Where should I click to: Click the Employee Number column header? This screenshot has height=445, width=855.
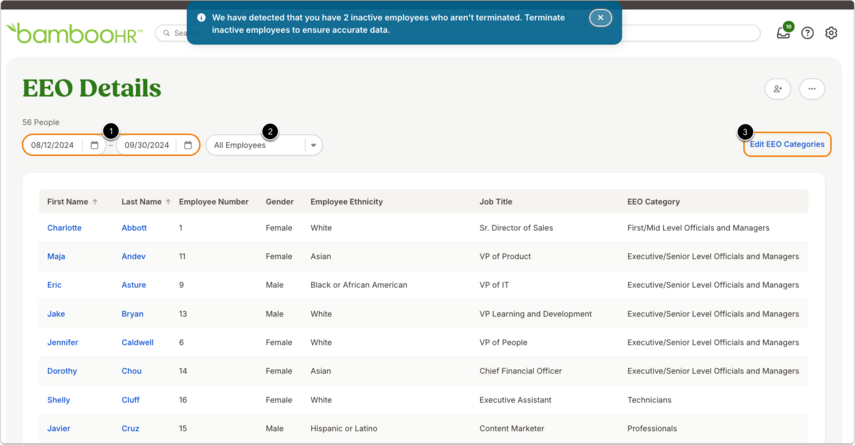click(x=214, y=202)
